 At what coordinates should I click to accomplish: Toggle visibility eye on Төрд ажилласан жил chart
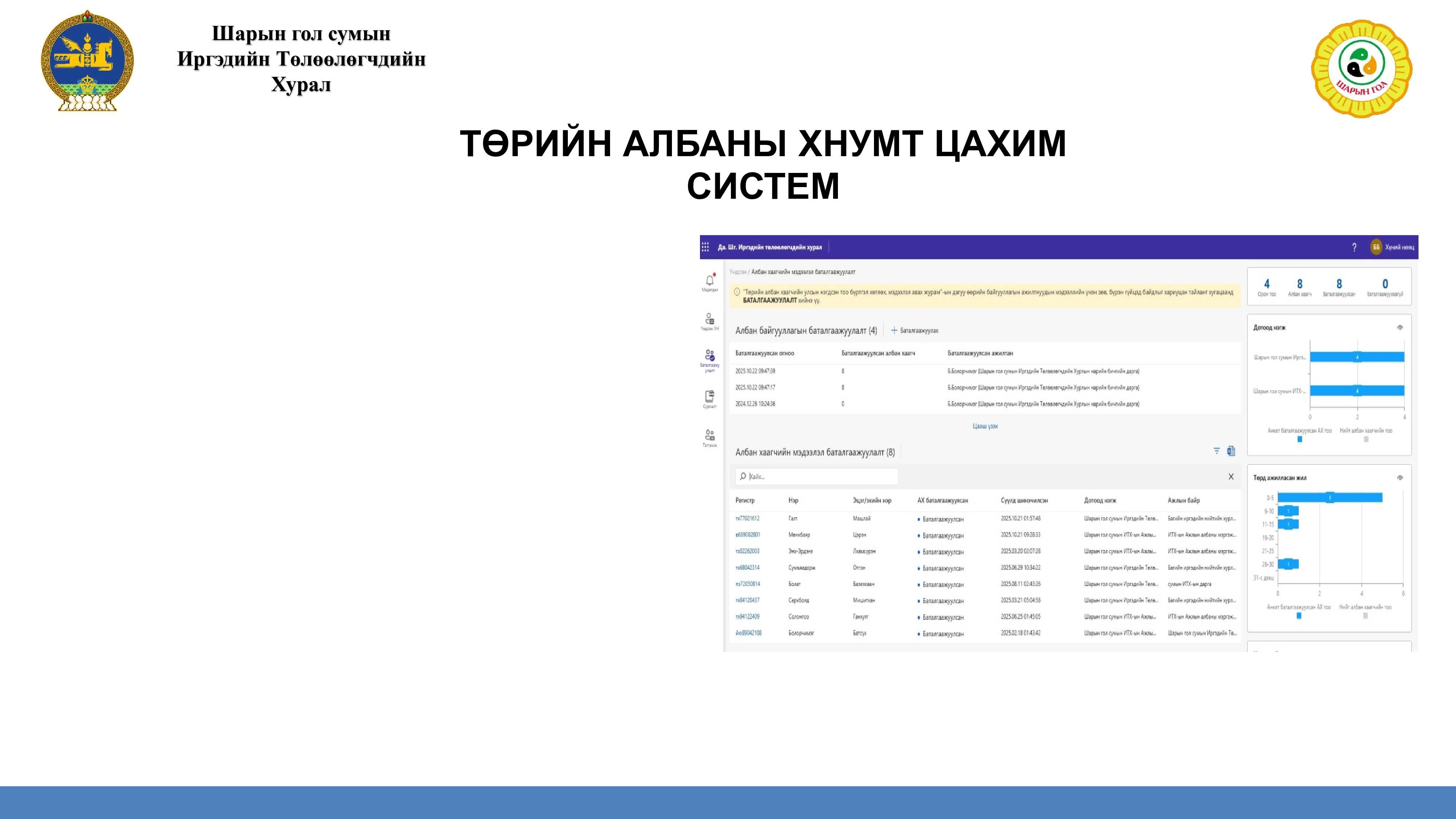click(x=1400, y=478)
